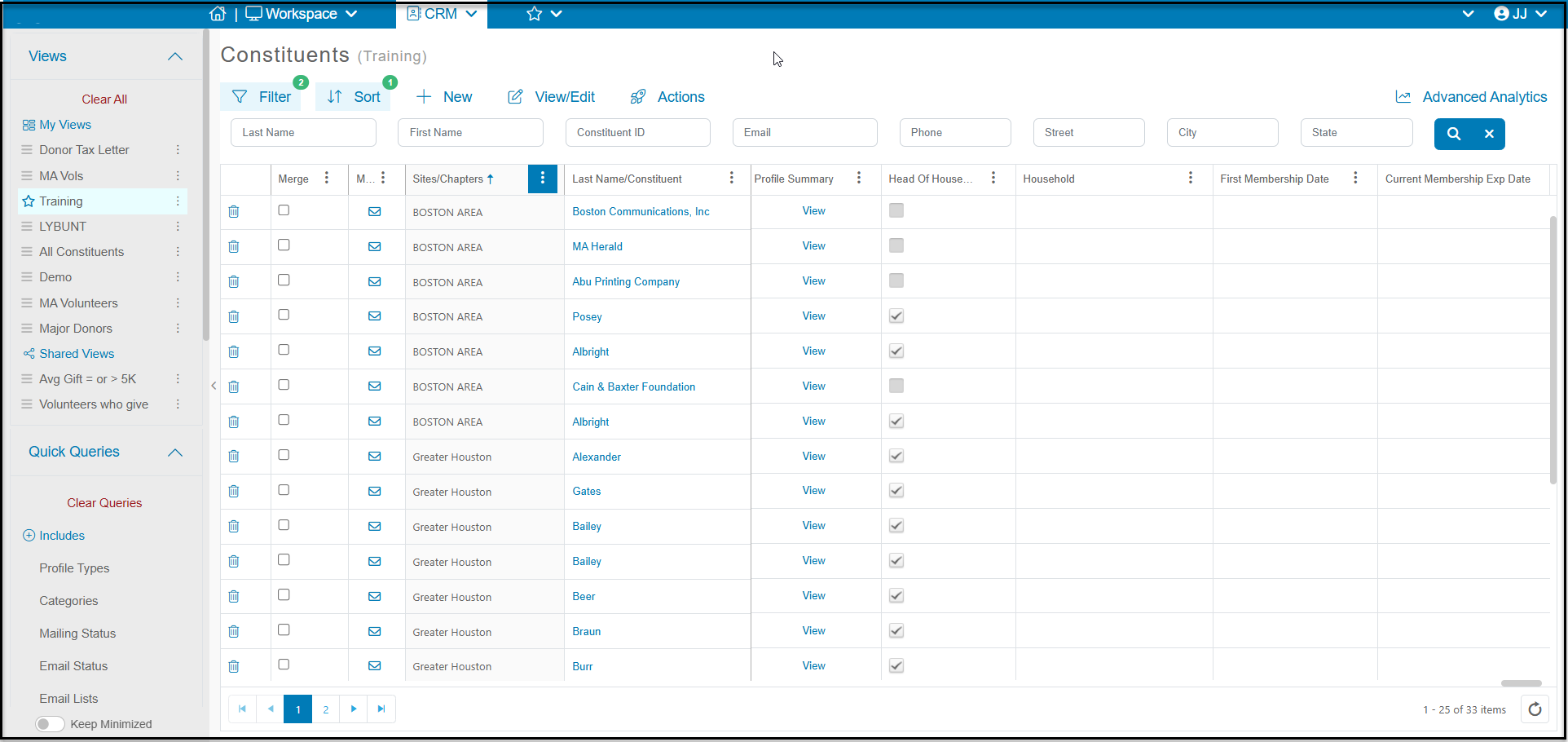Go to the Home icon
The image size is (1568, 742).
coord(218,14)
